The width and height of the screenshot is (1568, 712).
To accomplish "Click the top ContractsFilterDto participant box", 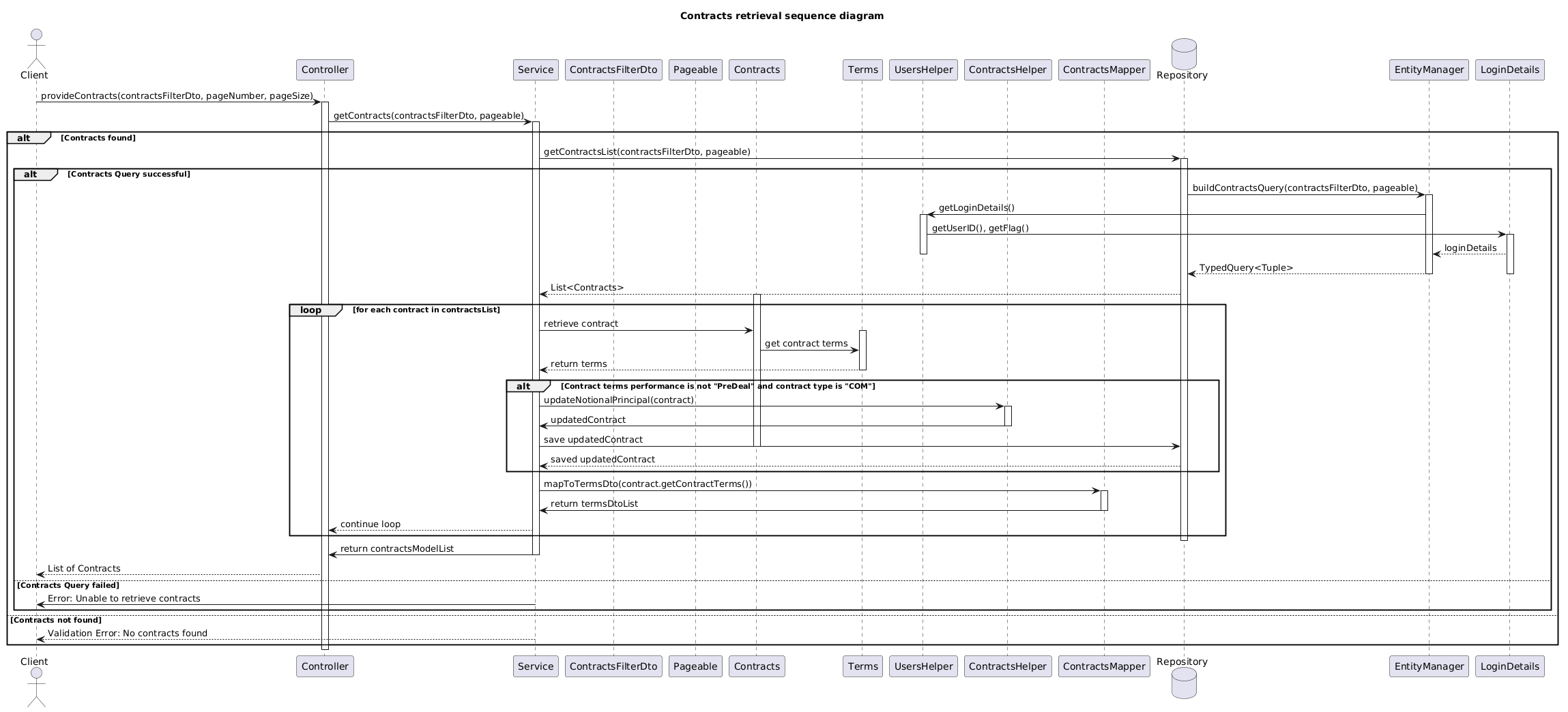I will click(x=613, y=70).
